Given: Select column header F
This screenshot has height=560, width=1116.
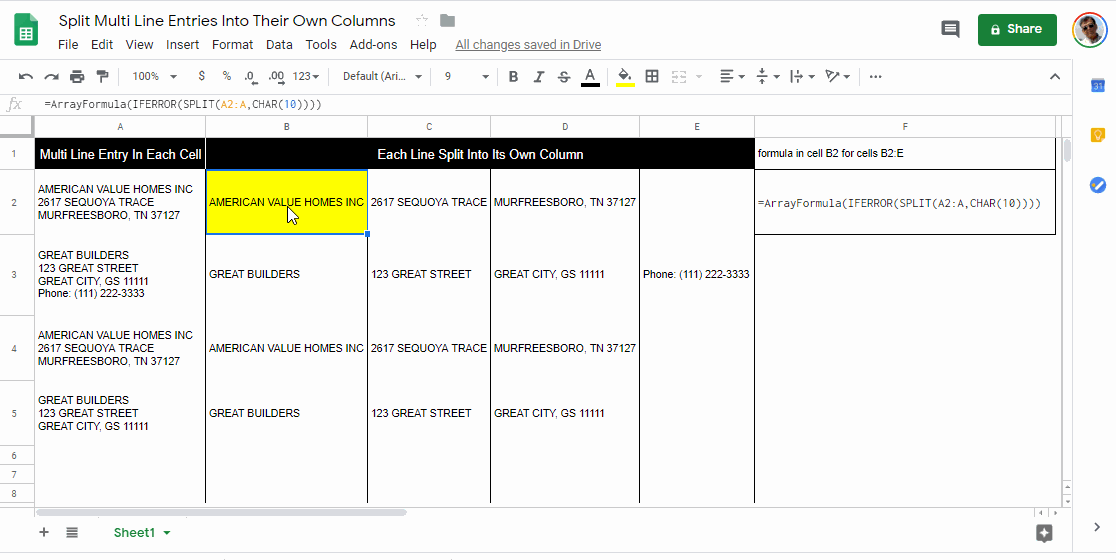Looking at the screenshot, I should (x=905, y=127).
